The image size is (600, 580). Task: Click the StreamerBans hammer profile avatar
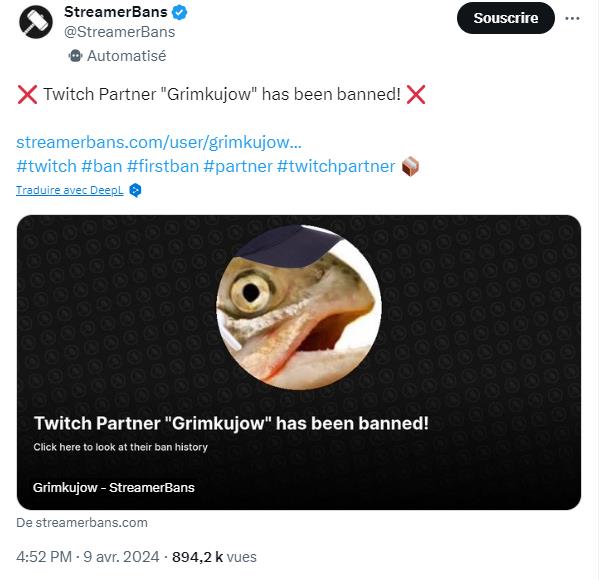tap(37, 21)
